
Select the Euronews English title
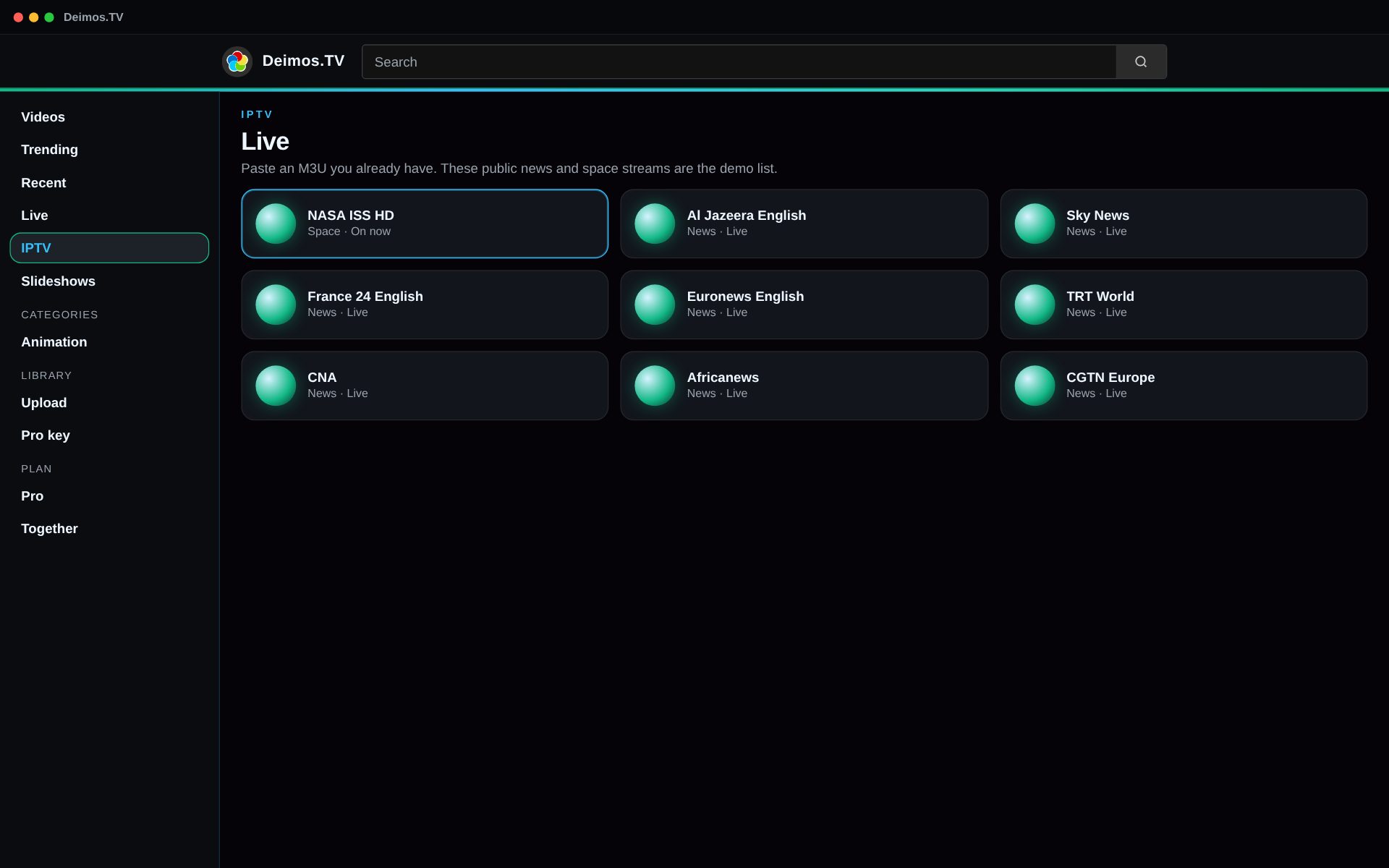(745, 297)
